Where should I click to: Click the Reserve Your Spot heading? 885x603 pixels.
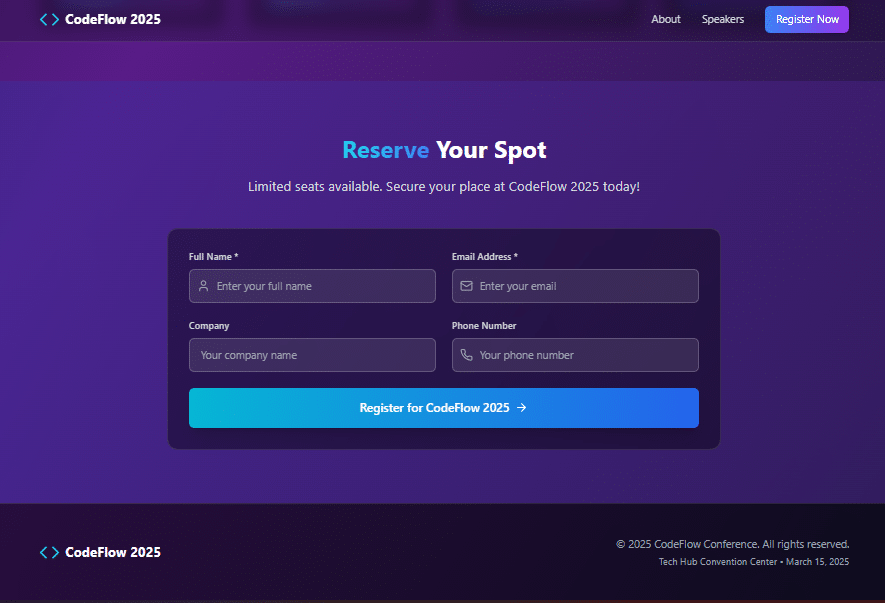click(x=444, y=150)
